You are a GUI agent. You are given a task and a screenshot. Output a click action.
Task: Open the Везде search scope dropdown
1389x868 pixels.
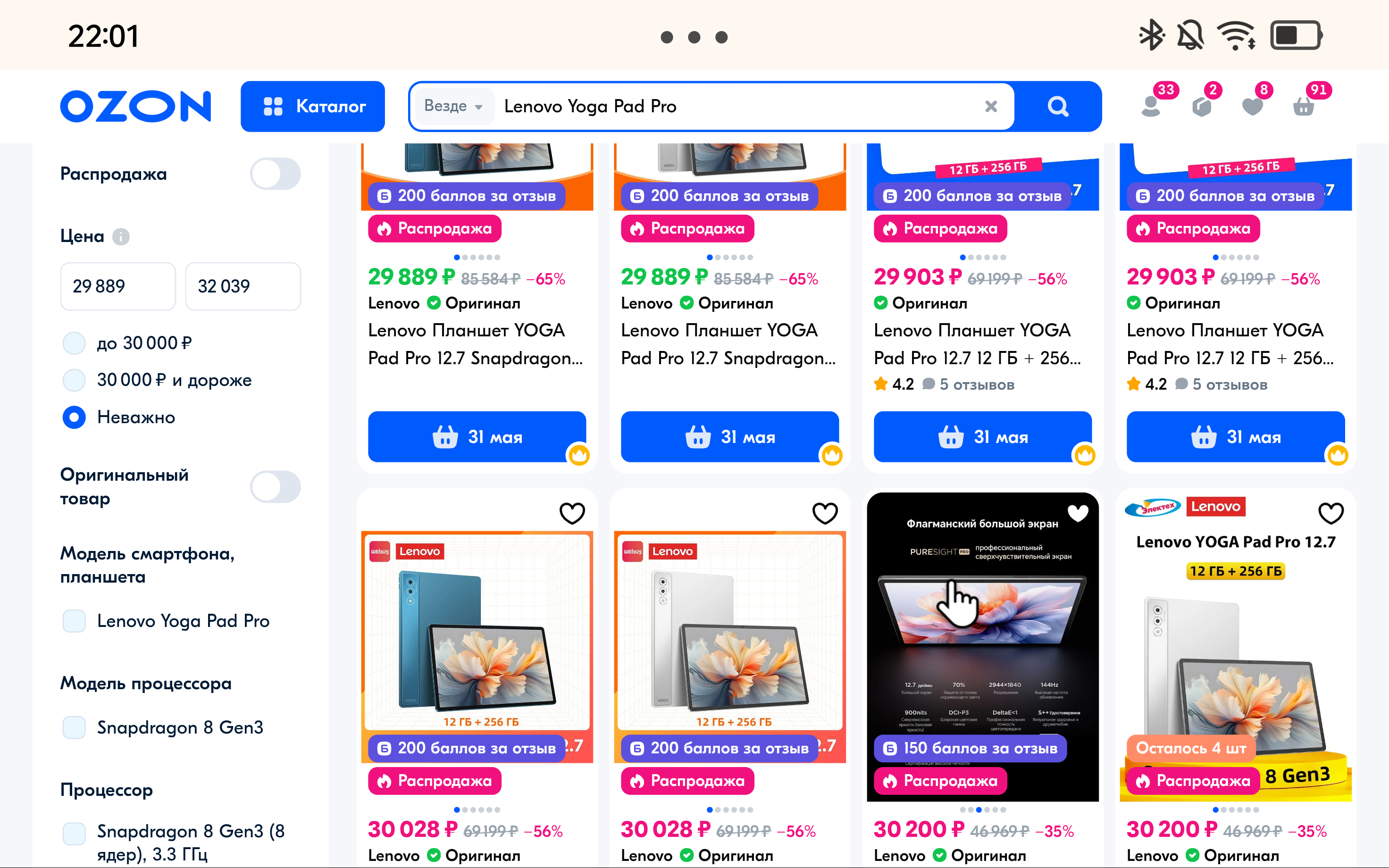(x=453, y=106)
